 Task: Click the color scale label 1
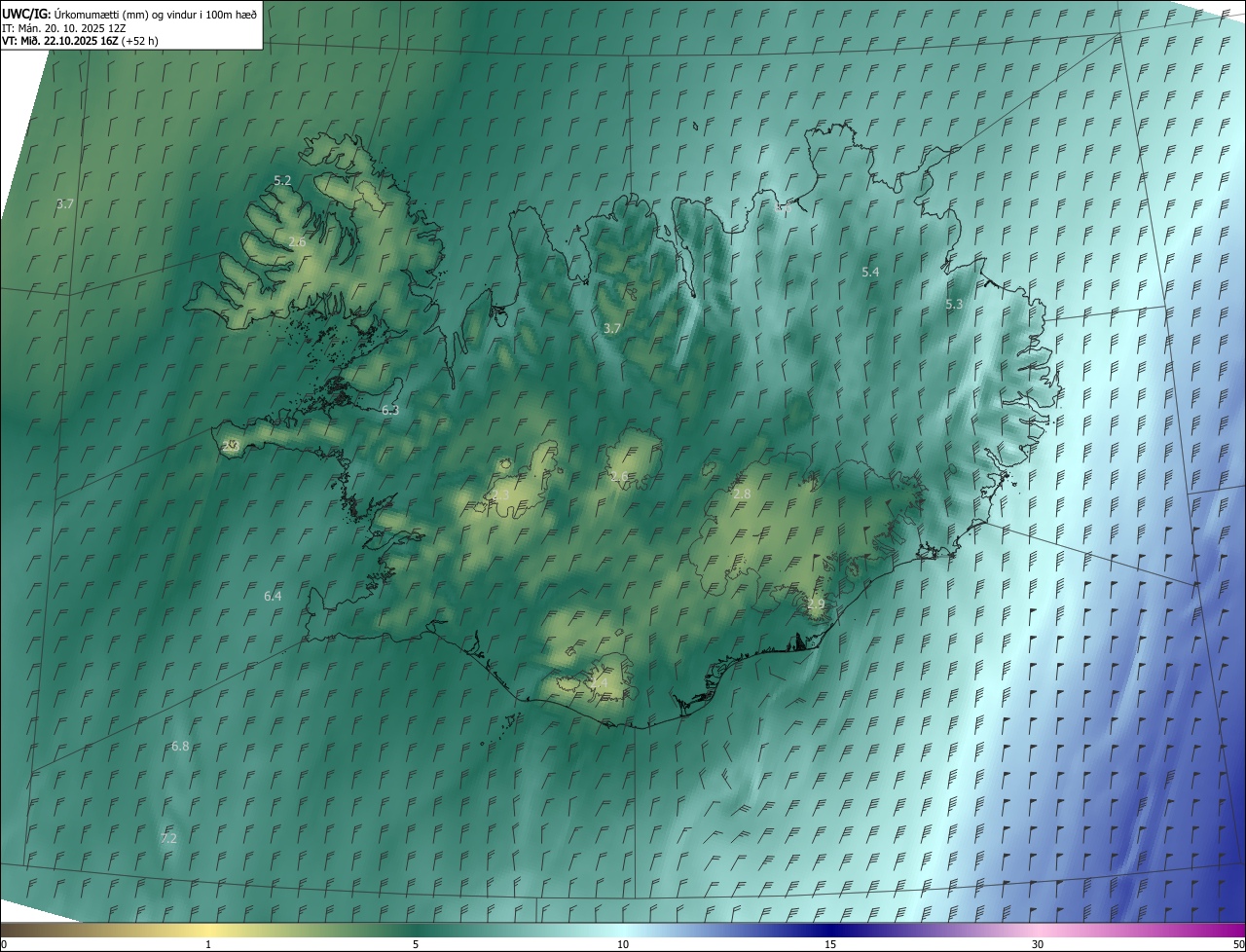click(x=208, y=944)
